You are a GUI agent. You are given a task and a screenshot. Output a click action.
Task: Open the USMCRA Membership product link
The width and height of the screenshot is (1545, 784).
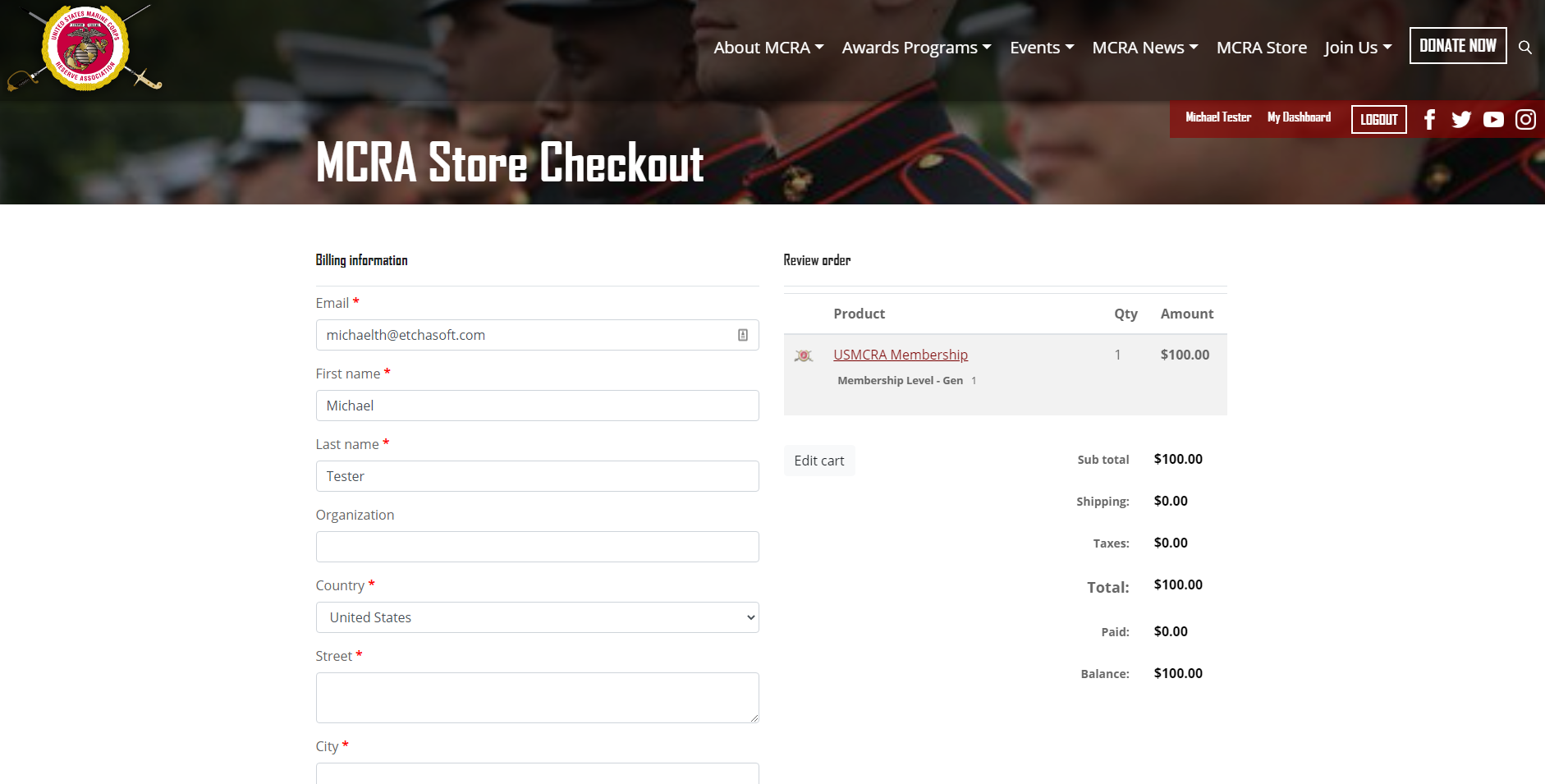coord(901,355)
